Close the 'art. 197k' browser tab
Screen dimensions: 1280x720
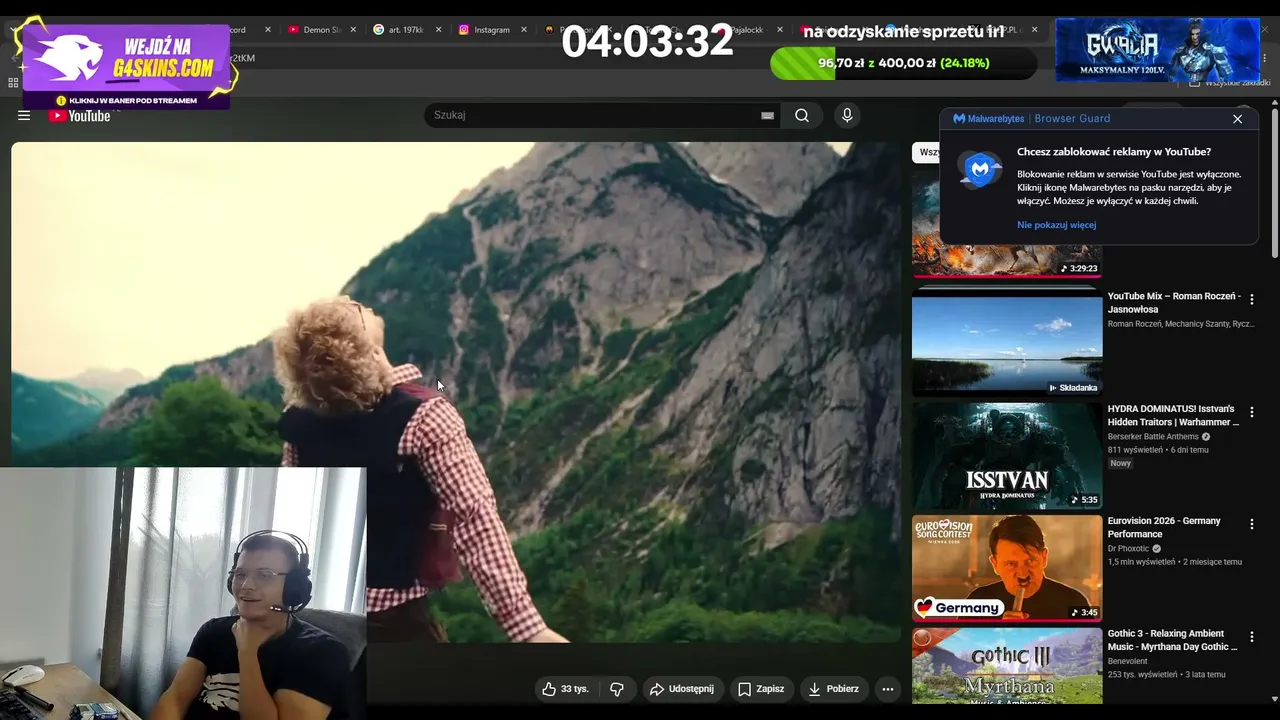tap(439, 30)
